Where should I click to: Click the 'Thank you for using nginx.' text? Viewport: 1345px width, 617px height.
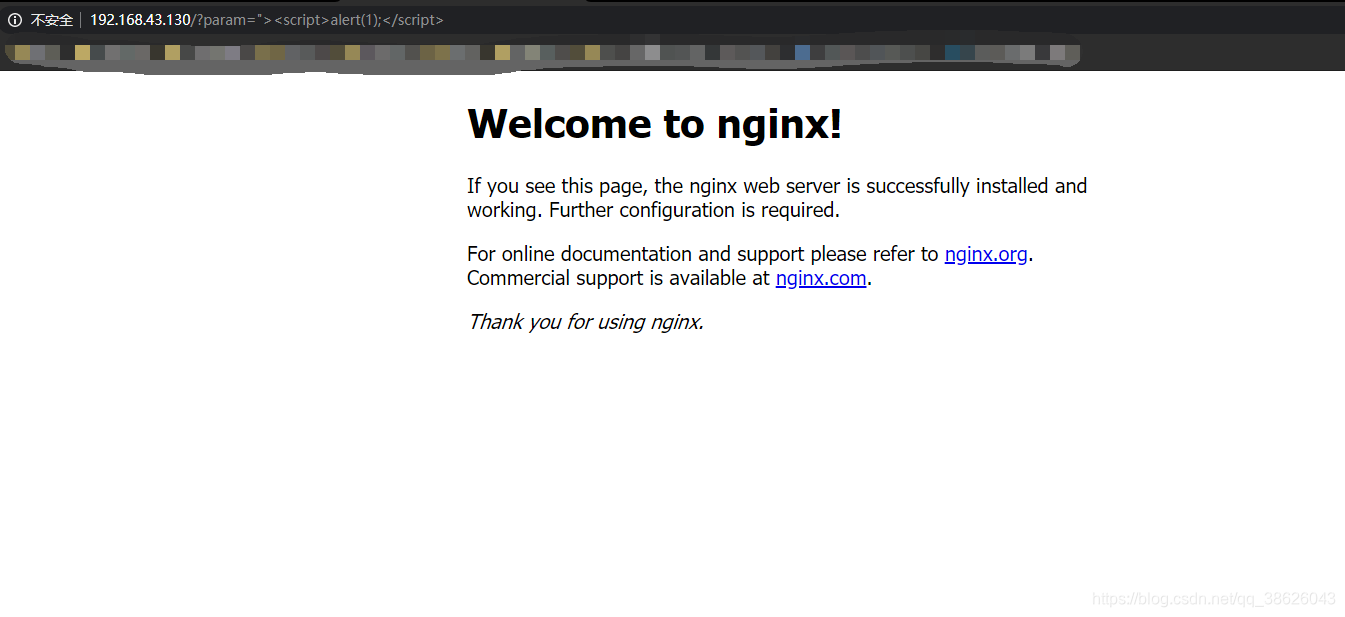[x=586, y=322]
